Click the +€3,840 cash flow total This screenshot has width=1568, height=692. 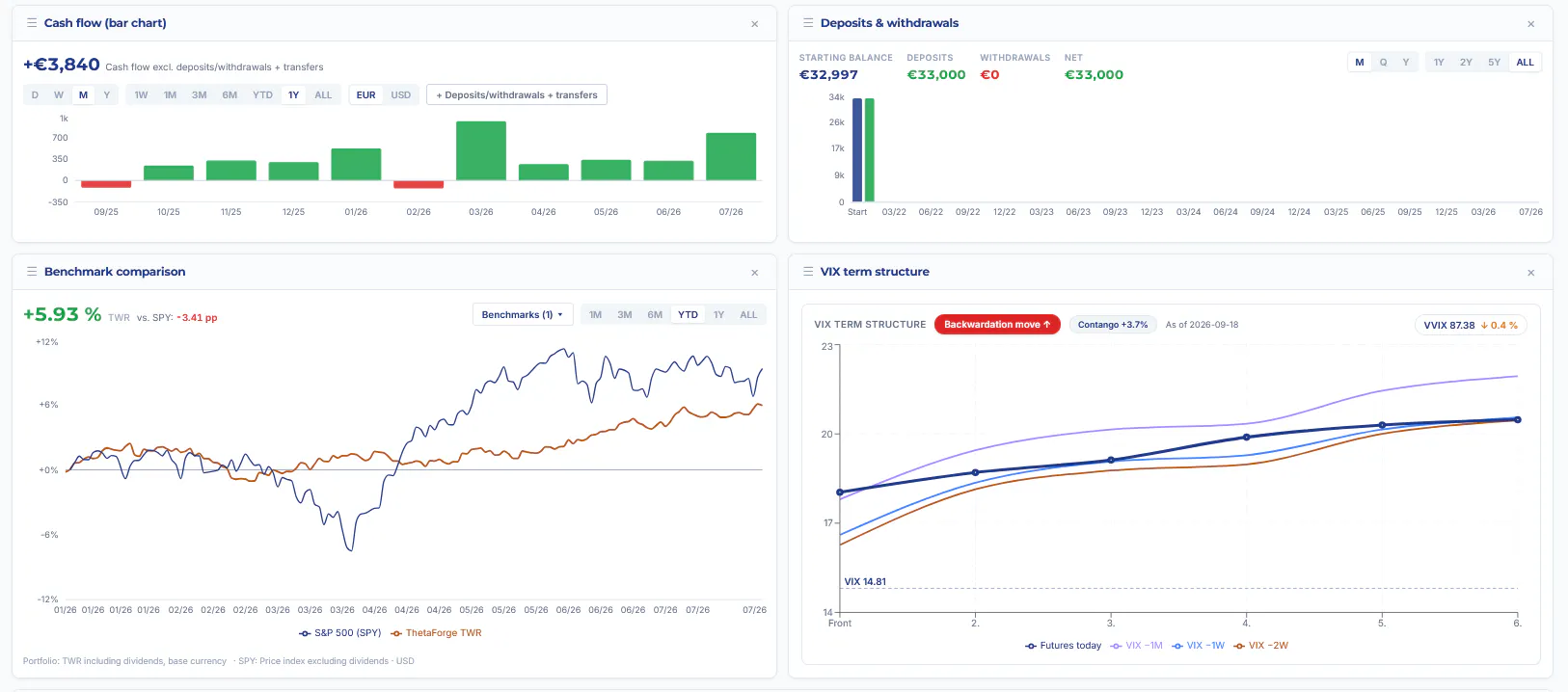click(x=62, y=65)
